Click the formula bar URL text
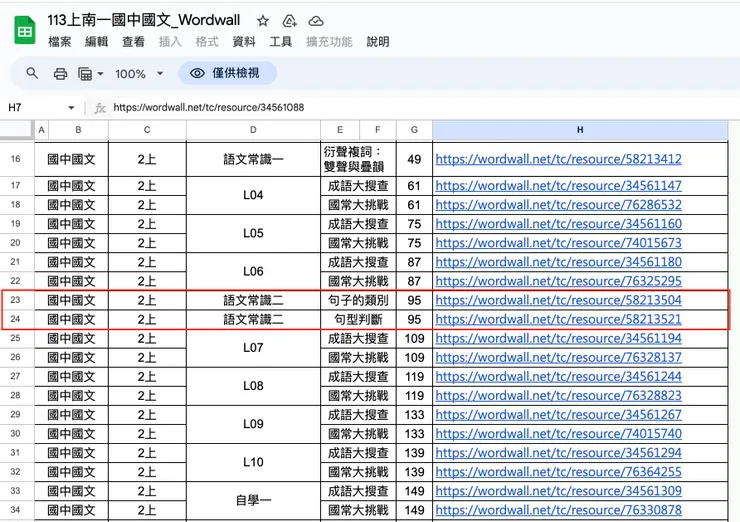740x522 pixels. [209, 108]
